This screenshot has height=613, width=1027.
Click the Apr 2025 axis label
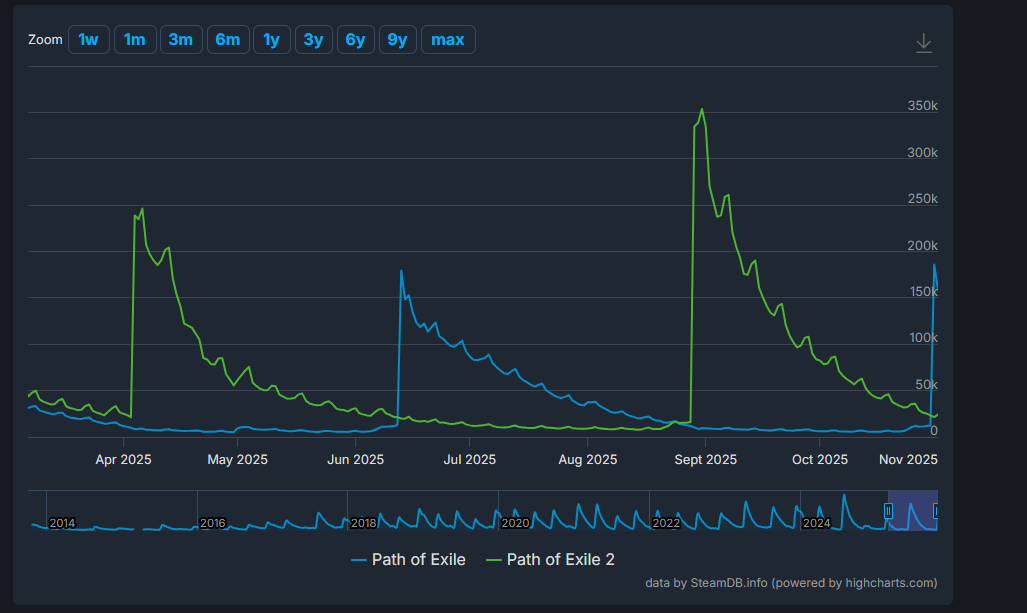pyautogui.click(x=123, y=460)
